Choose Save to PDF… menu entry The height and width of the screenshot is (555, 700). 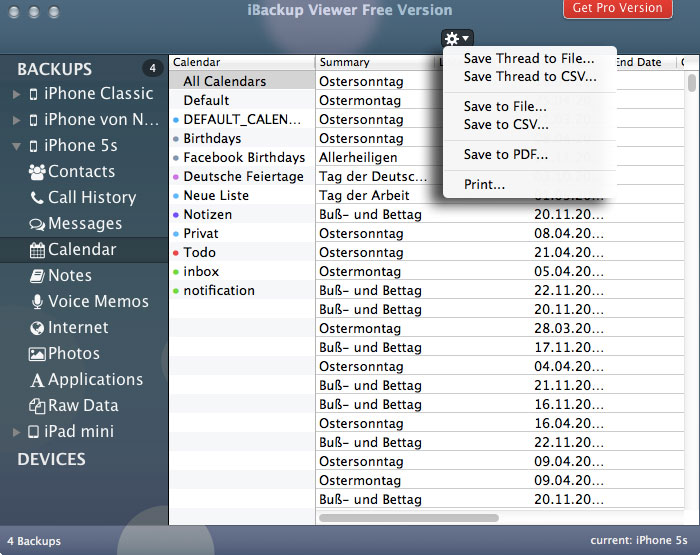click(529, 154)
